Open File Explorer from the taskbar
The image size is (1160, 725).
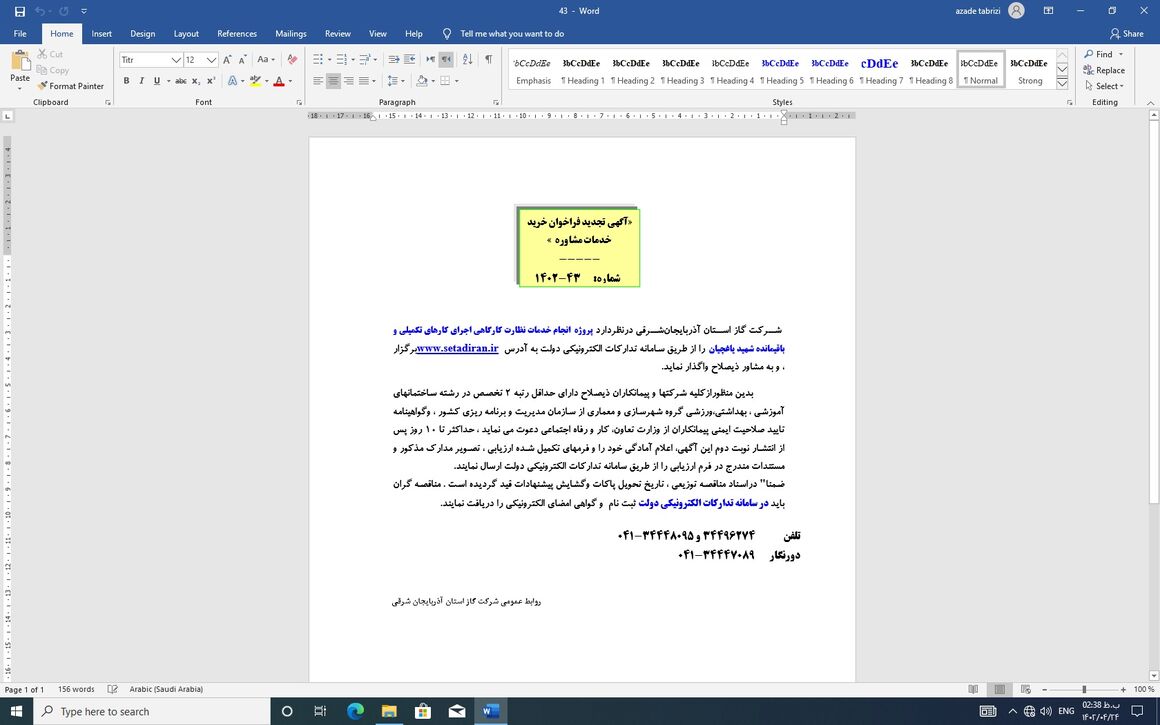click(389, 711)
